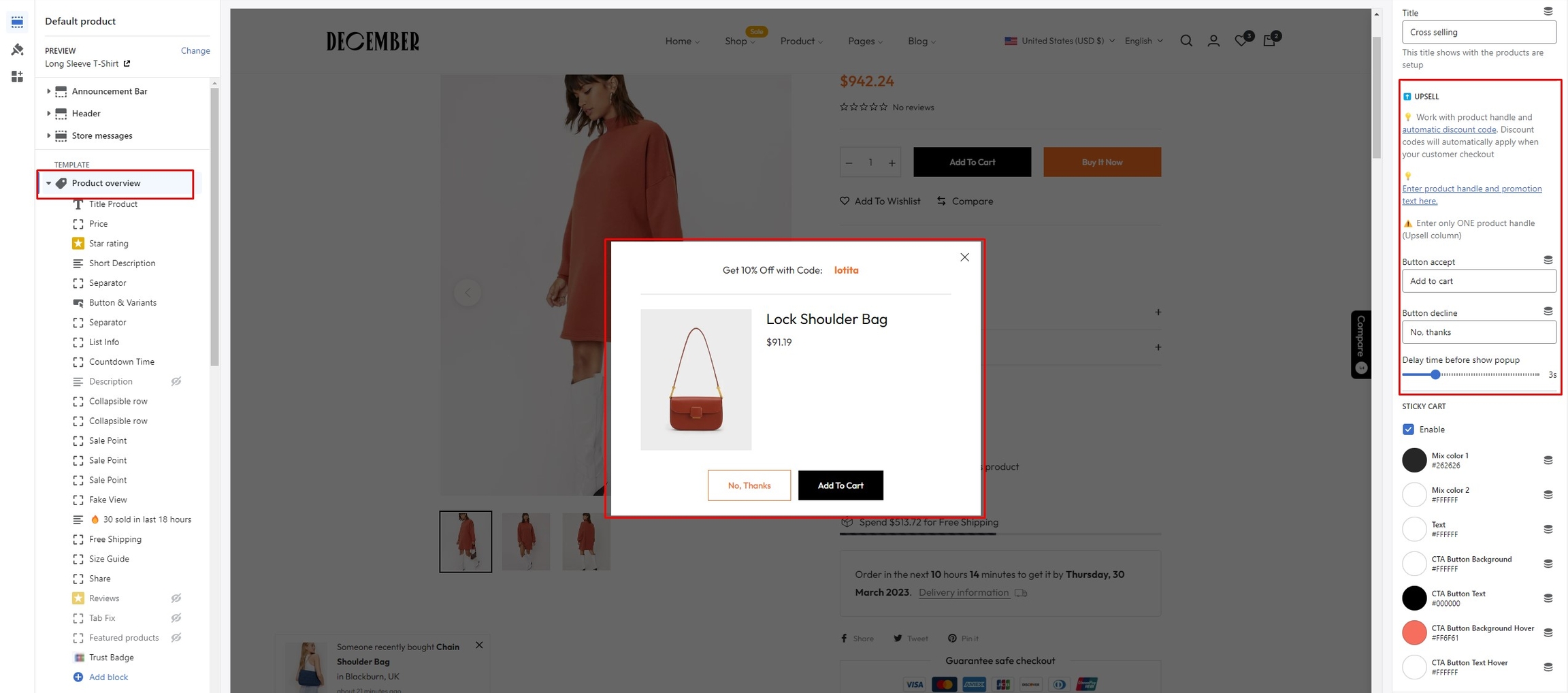The width and height of the screenshot is (1568, 693).
Task: Open the Blog menu in store navigation
Action: coord(921,41)
